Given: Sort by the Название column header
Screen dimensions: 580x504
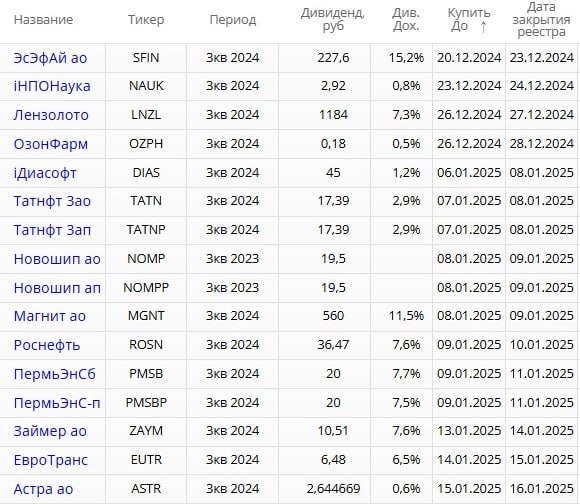Looking at the screenshot, I should (x=43, y=20).
